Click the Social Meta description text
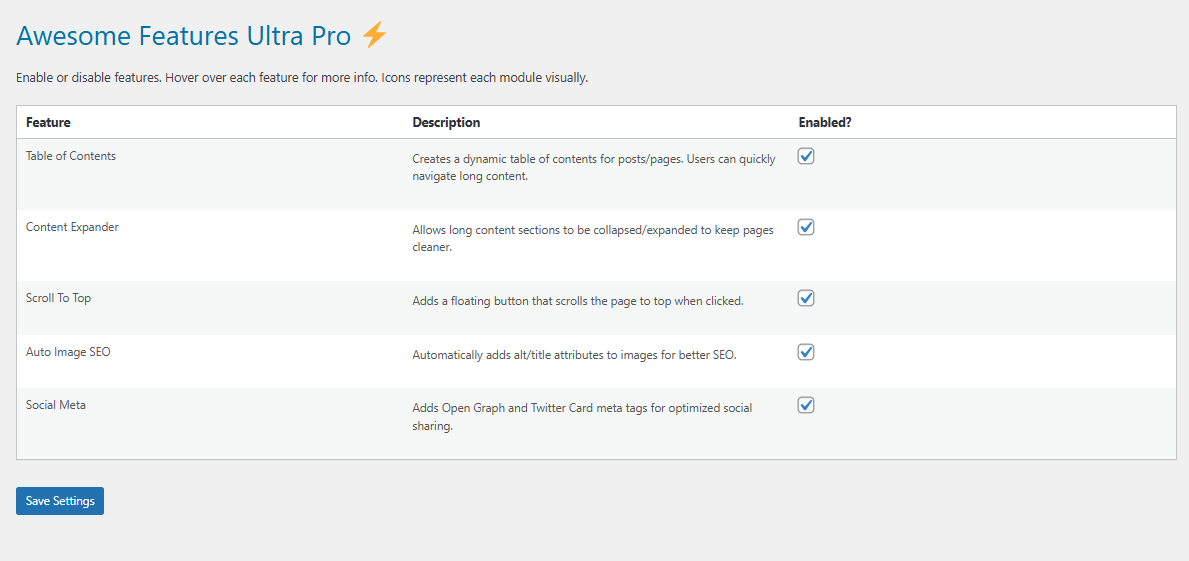Screen dimensions: 1189x561 (x=582, y=417)
